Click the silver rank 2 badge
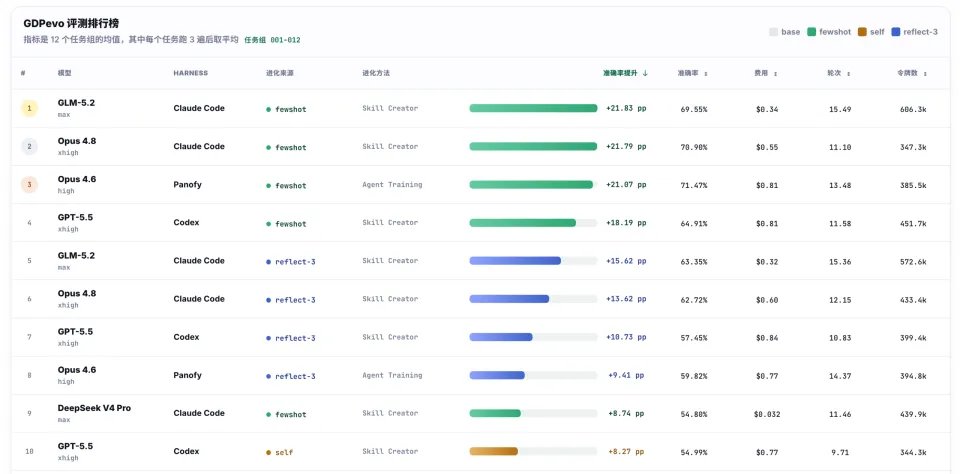Viewport: 960px width, 474px height. pyautogui.click(x=29, y=146)
